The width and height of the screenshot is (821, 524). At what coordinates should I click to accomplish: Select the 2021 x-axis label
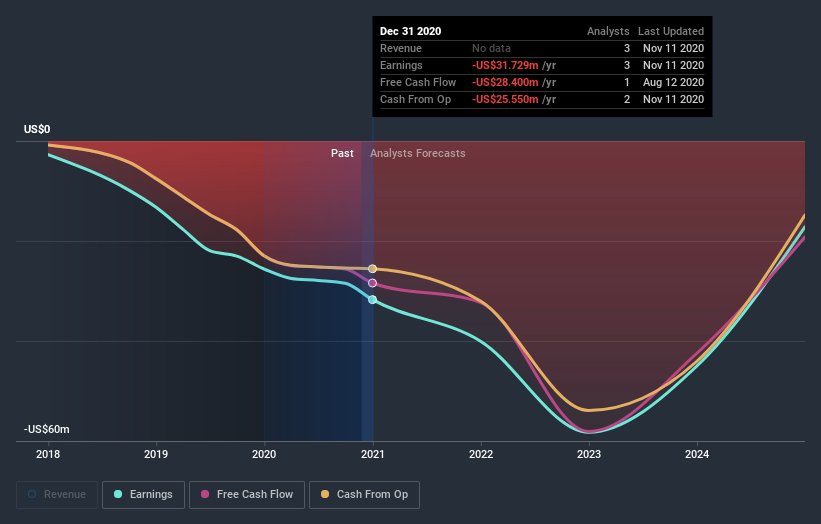tap(372, 454)
